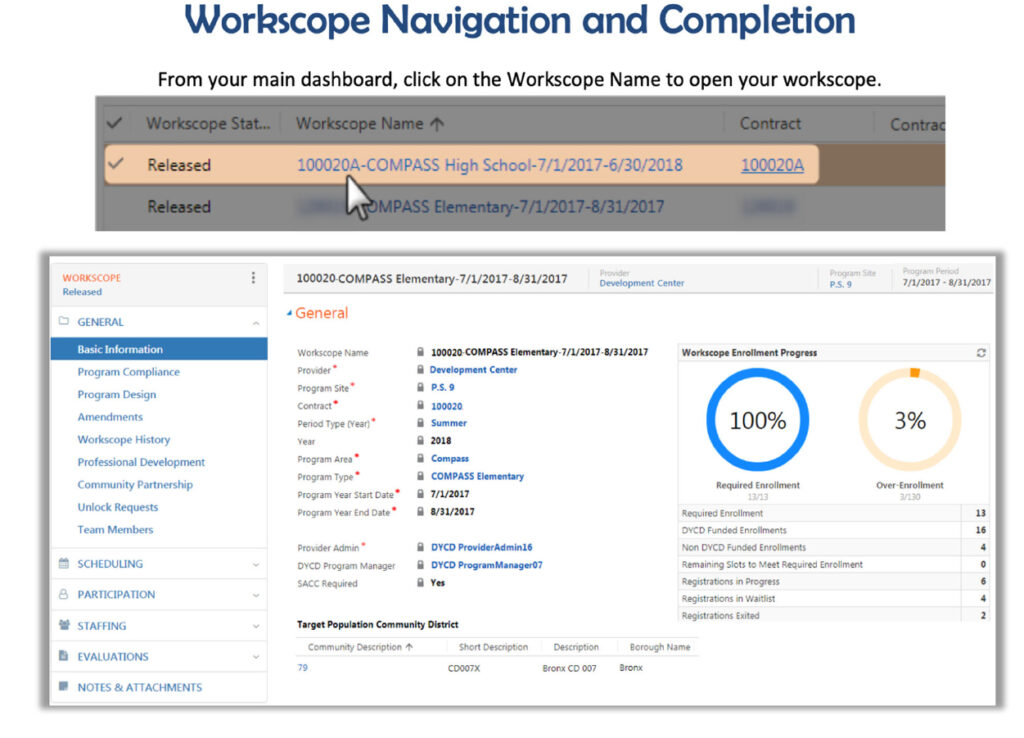Click the calendar icon beside SCHEDULING
Viewport: 1024px width, 738px height.
[x=64, y=564]
